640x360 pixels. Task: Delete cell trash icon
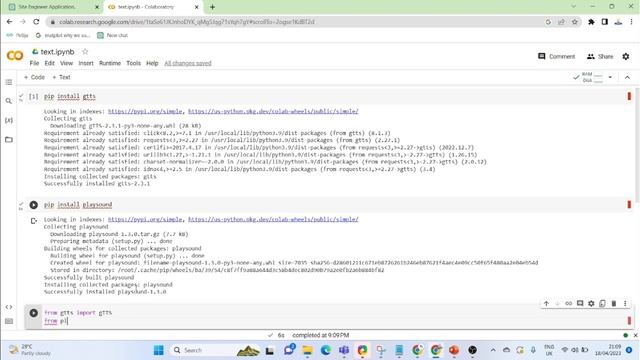613,304
